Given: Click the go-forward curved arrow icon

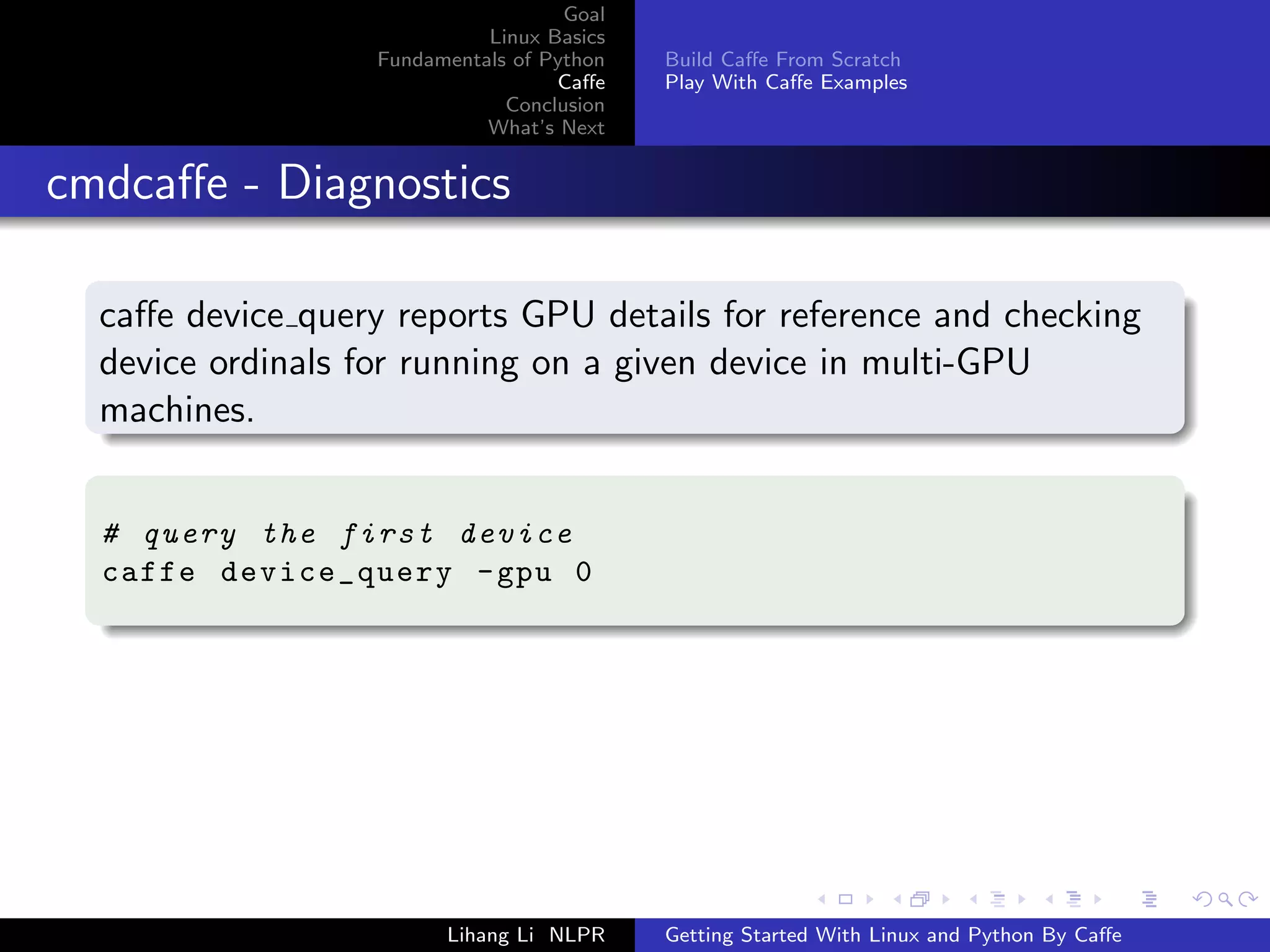Looking at the screenshot, I should 1248,899.
